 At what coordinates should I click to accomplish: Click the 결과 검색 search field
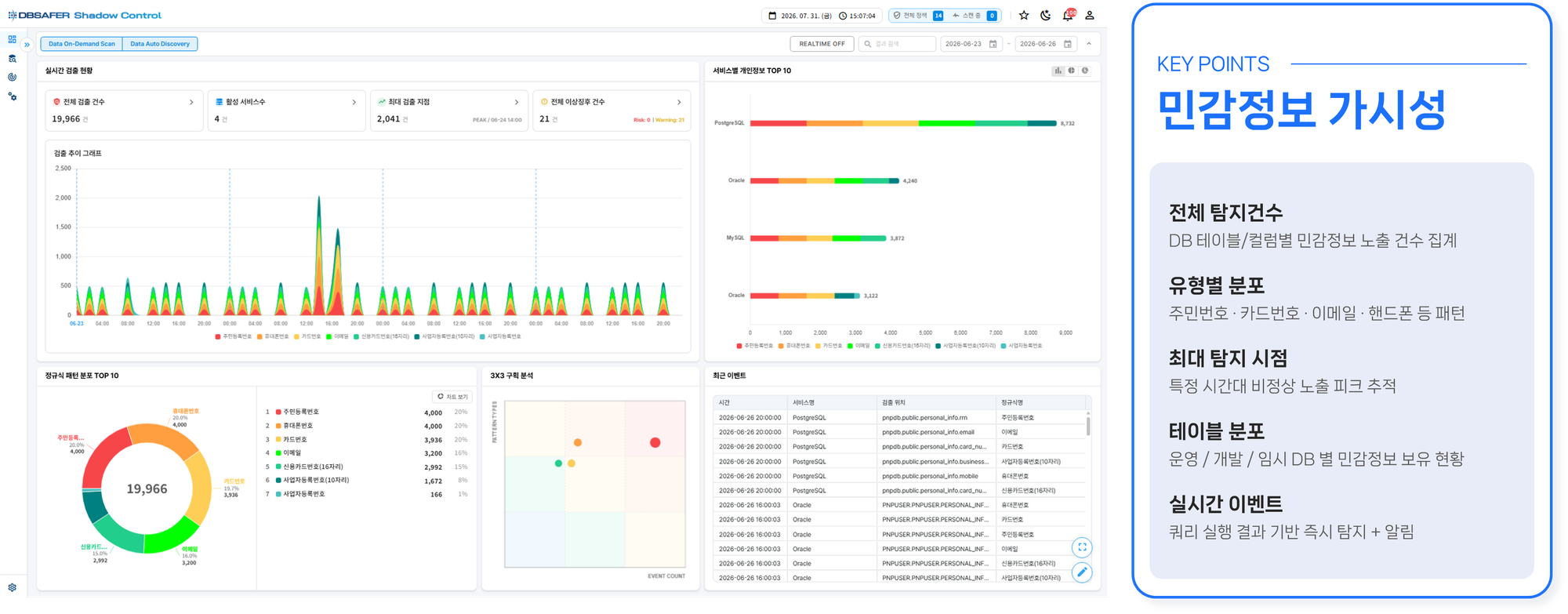pos(898,44)
